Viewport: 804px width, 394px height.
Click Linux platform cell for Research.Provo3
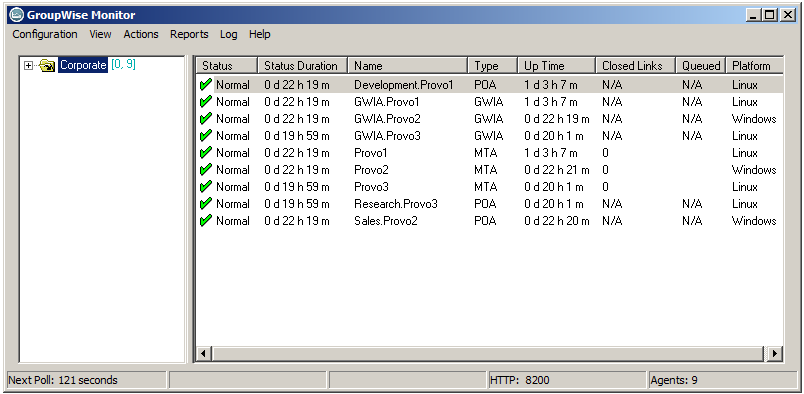click(x=745, y=204)
